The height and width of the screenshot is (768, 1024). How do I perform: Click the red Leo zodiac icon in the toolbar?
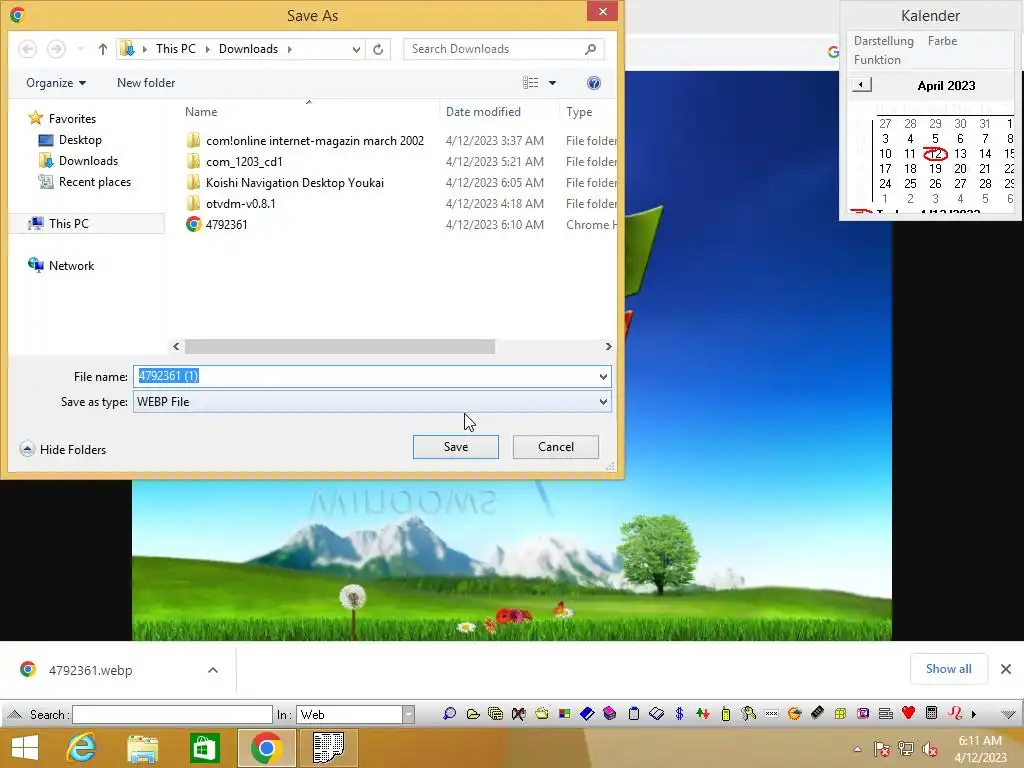(x=955, y=713)
